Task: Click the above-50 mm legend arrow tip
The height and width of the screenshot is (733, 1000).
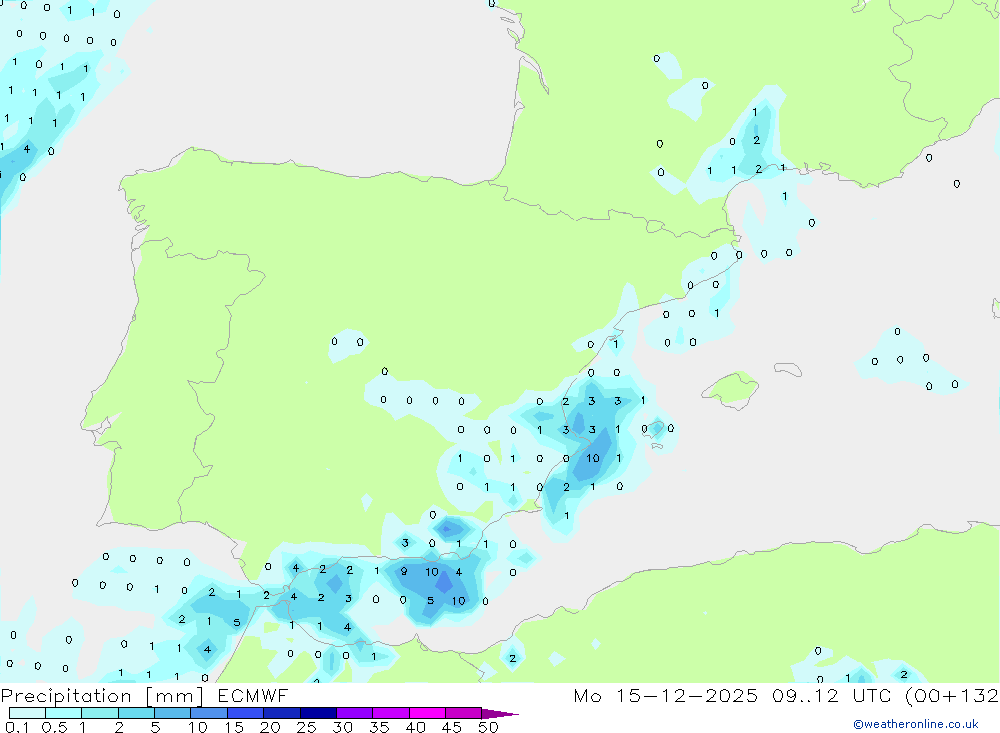Action: 501,714
